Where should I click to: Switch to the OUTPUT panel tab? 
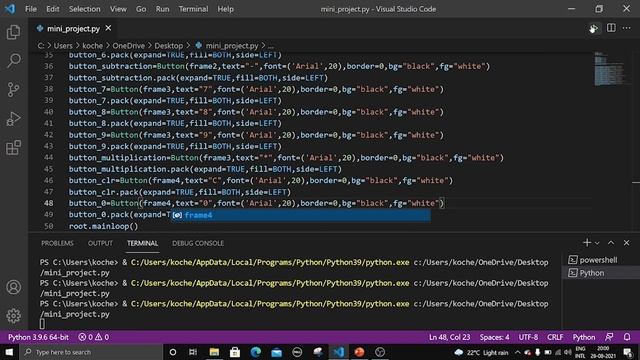click(x=100, y=243)
